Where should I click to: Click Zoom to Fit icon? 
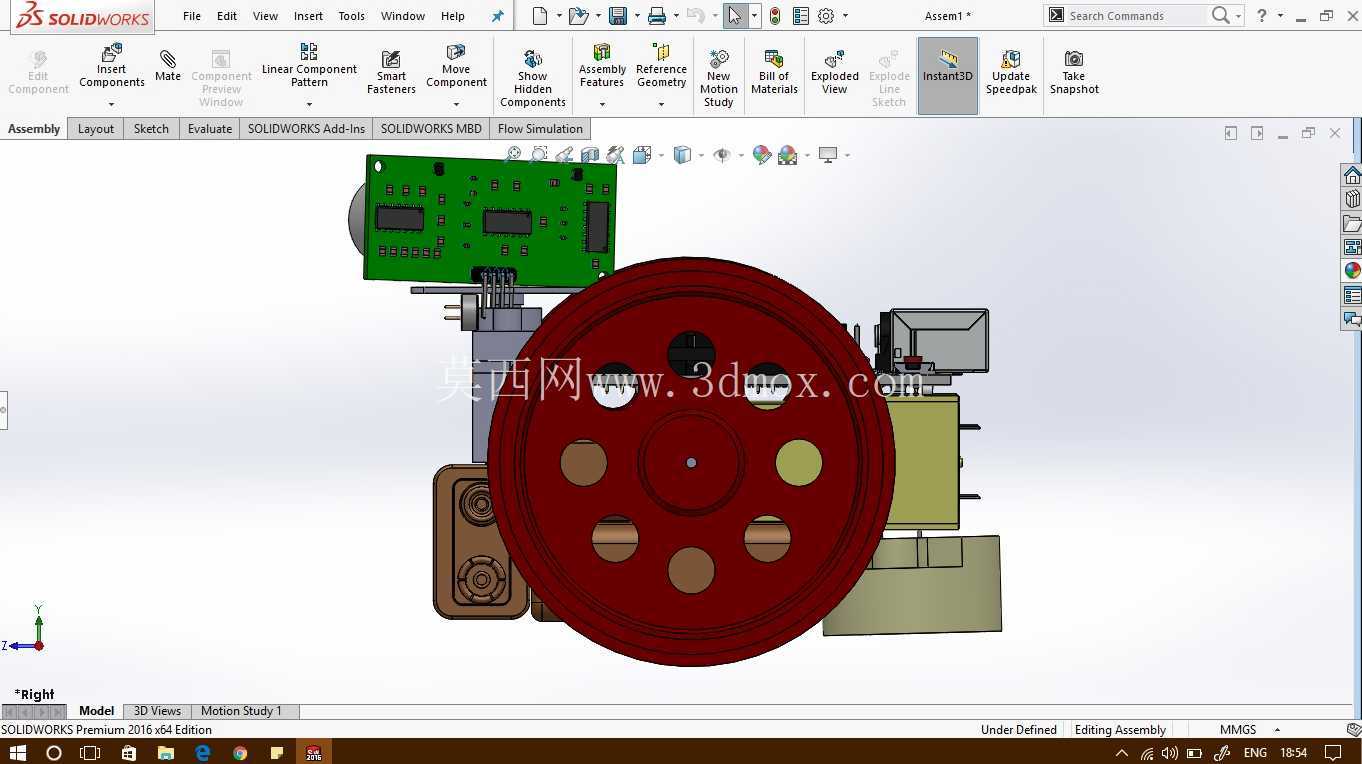513,154
